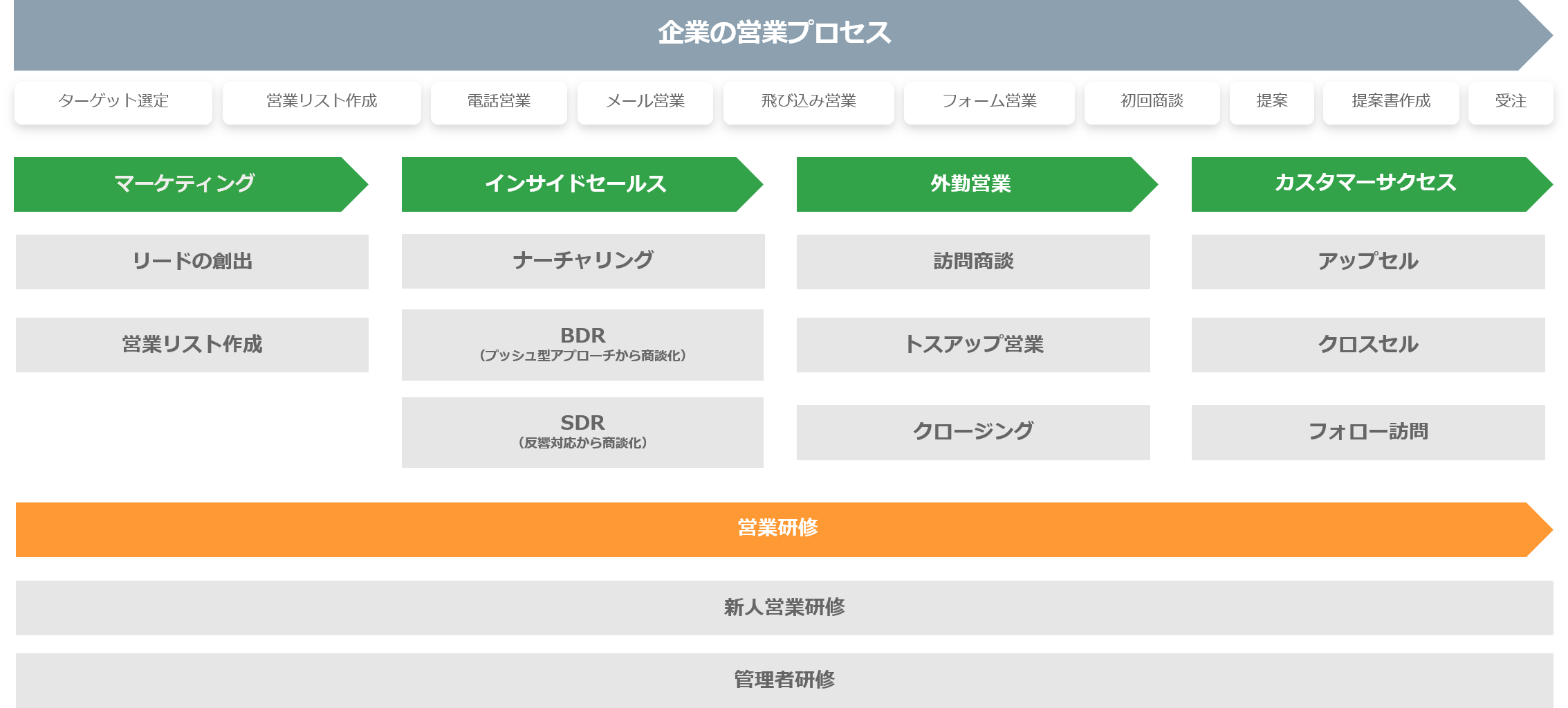Select the green マーケティング arrow header

click(x=184, y=184)
